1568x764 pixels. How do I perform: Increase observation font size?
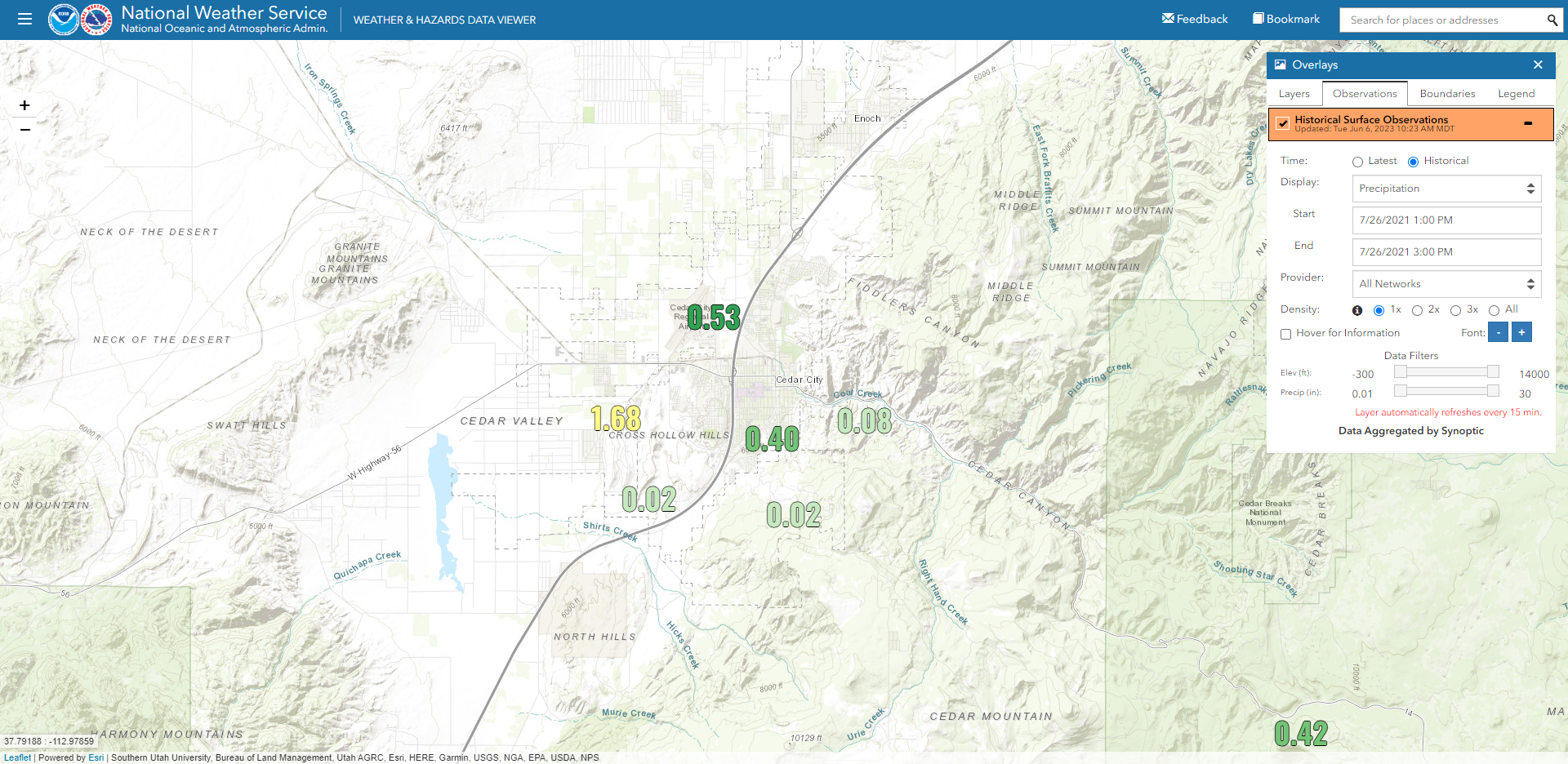coord(1521,332)
